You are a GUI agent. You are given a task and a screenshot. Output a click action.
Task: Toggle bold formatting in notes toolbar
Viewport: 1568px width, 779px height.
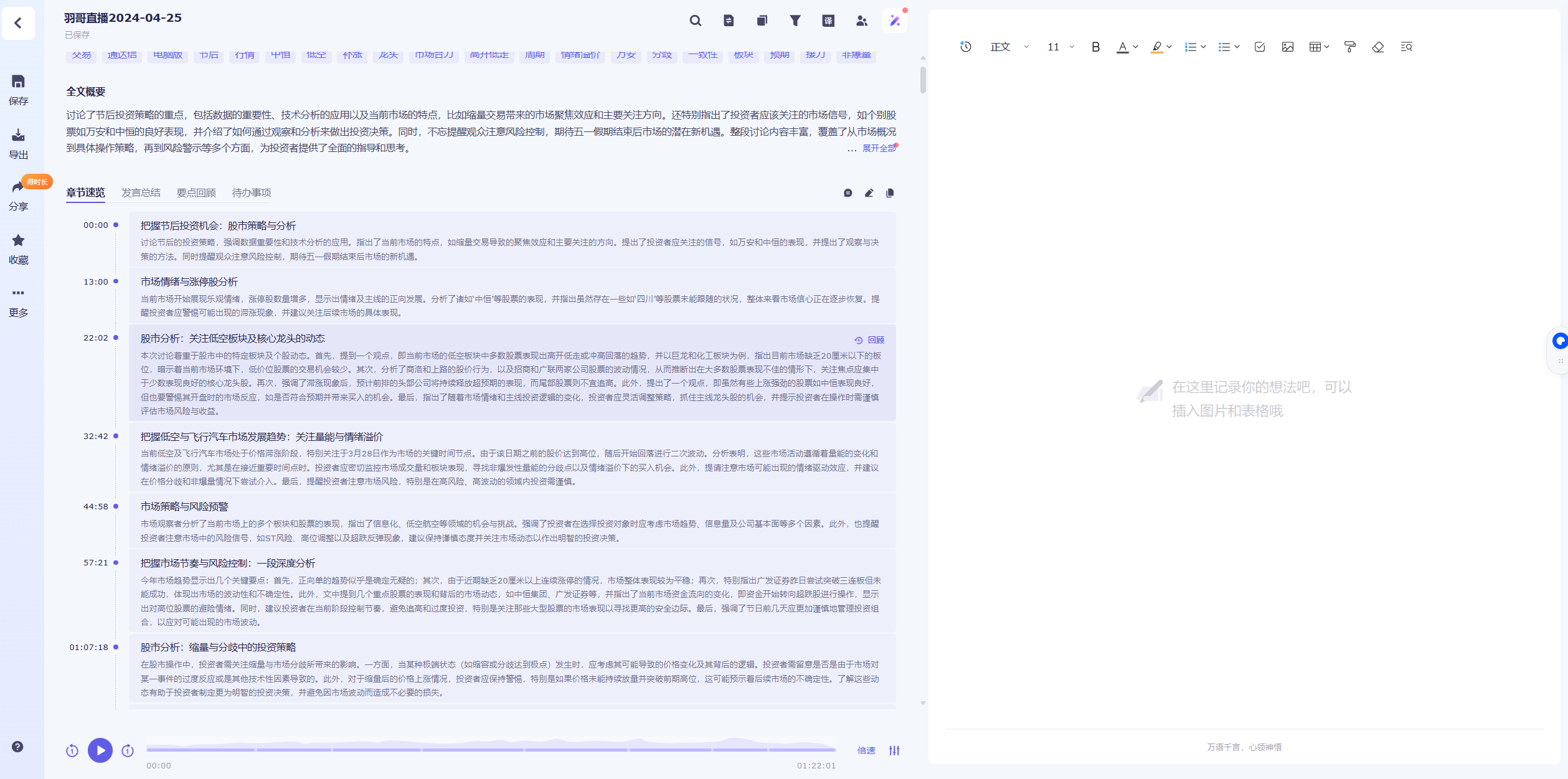tap(1095, 47)
